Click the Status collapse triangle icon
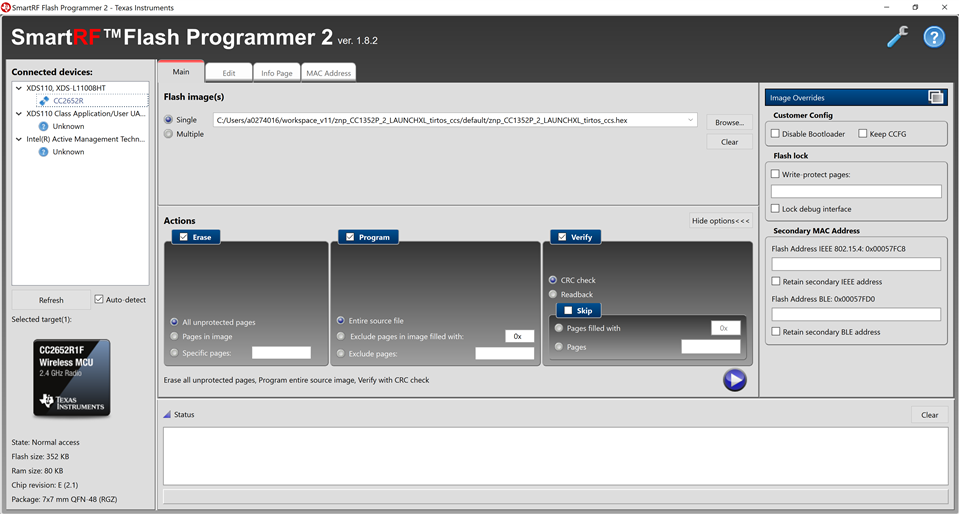This screenshot has width=959, height=514. point(168,415)
